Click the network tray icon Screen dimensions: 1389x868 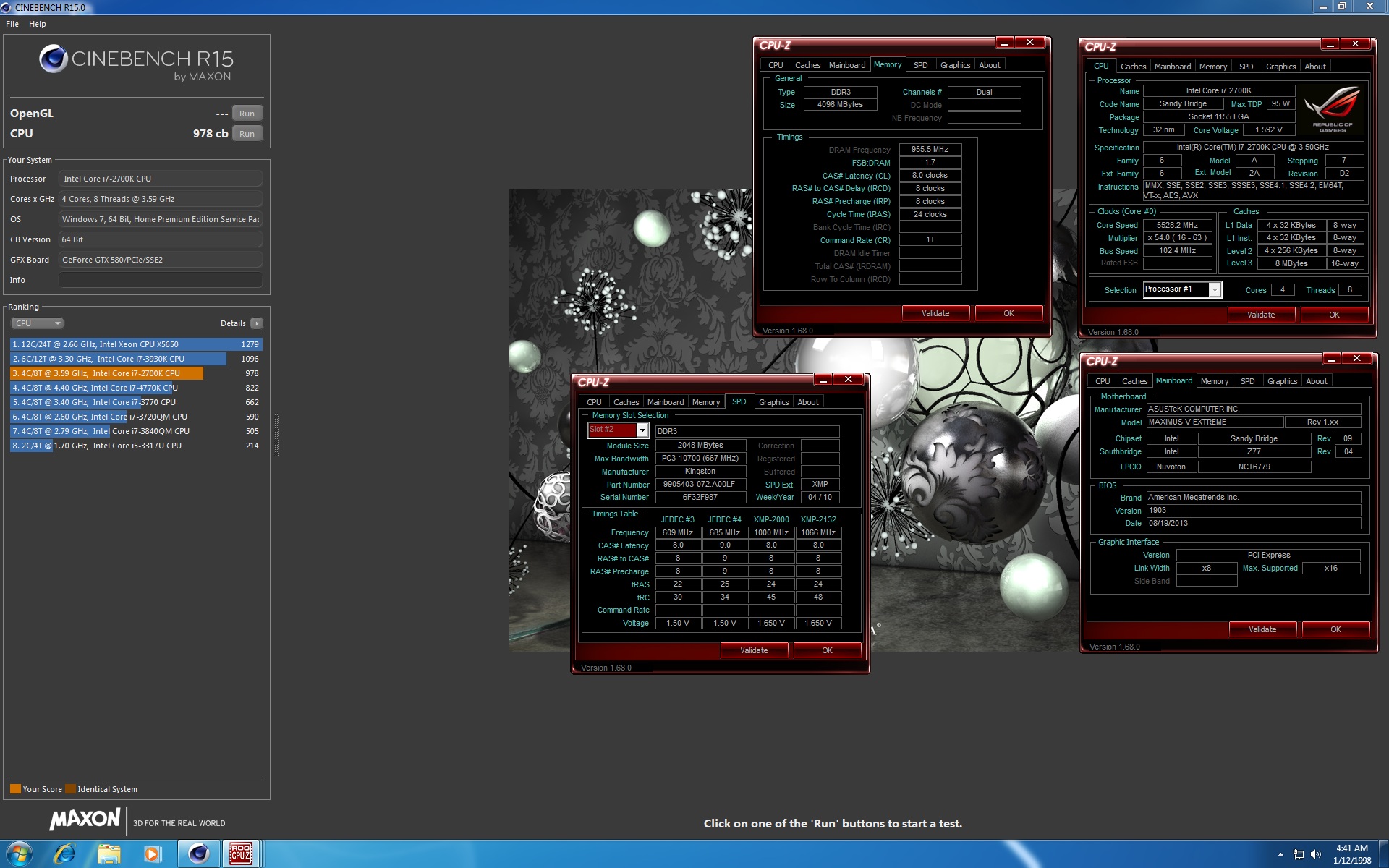point(1299,855)
